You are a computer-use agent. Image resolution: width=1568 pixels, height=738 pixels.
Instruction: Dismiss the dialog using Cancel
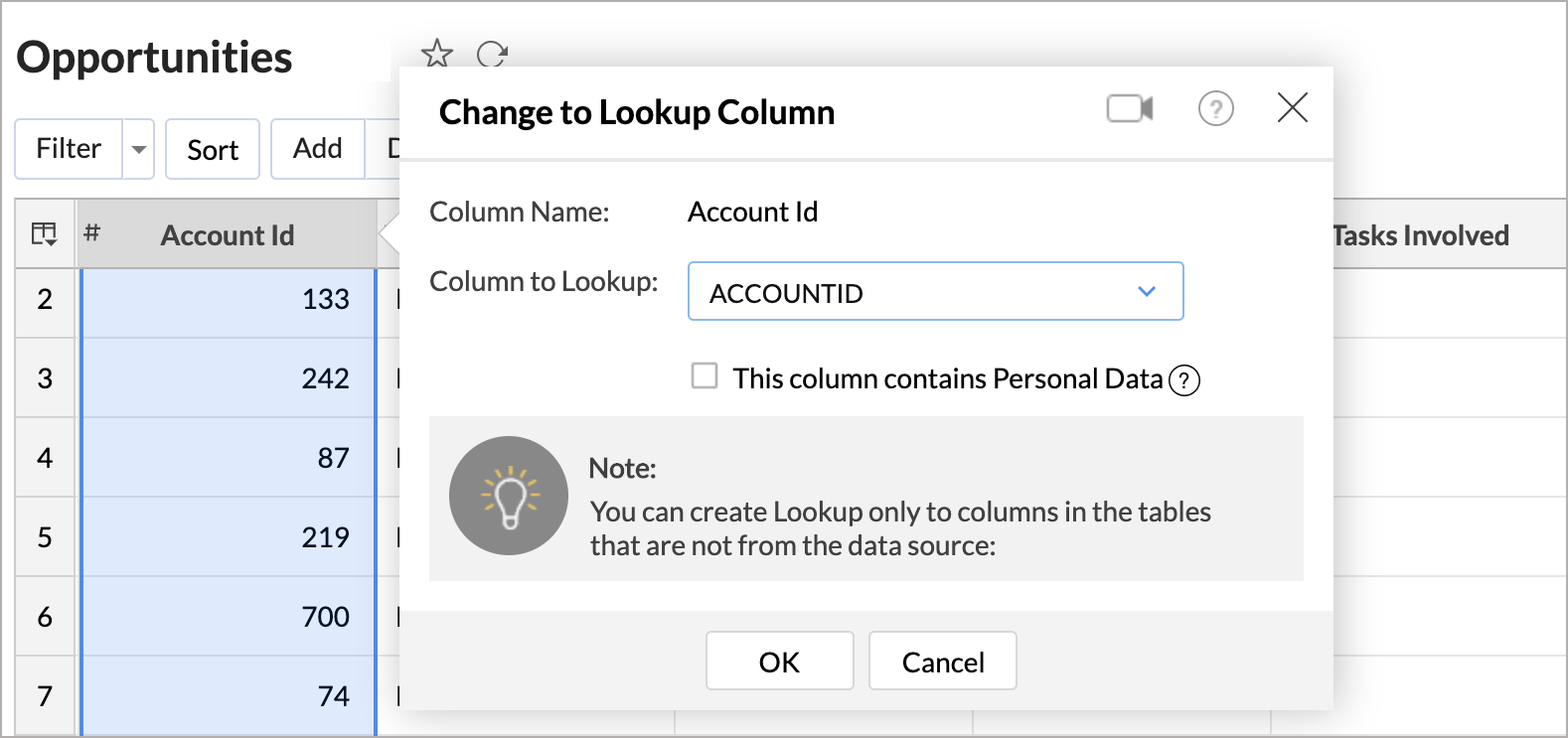tap(941, 661)
